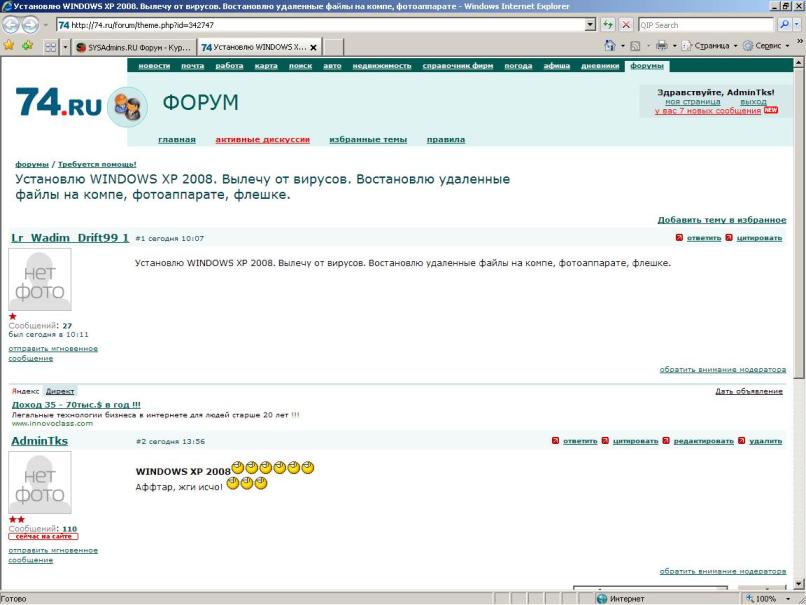
Task: Click the page scrollbar up arrow
Action: (798, 63)
